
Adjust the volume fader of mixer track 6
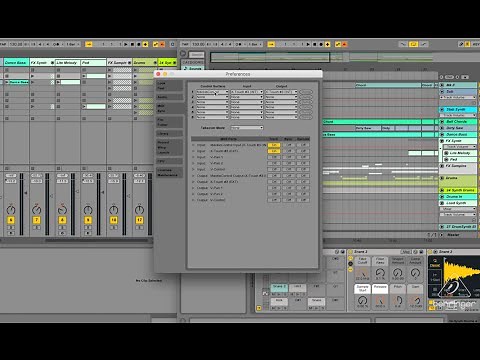click(x=25, y=193)
